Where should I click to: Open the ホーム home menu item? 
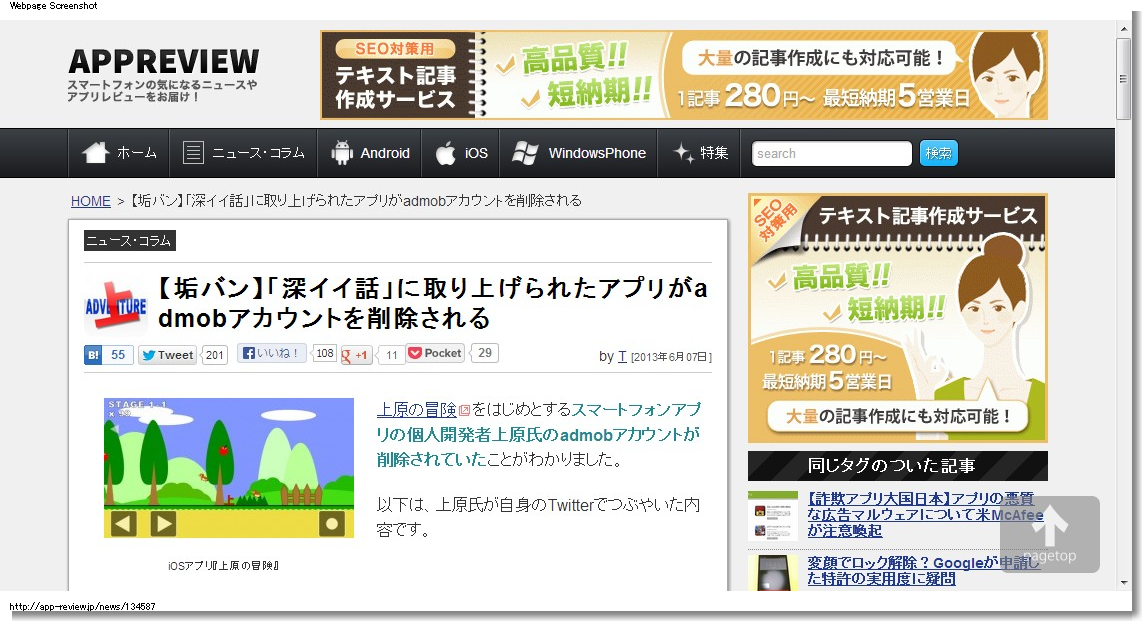tap(119, 153)
